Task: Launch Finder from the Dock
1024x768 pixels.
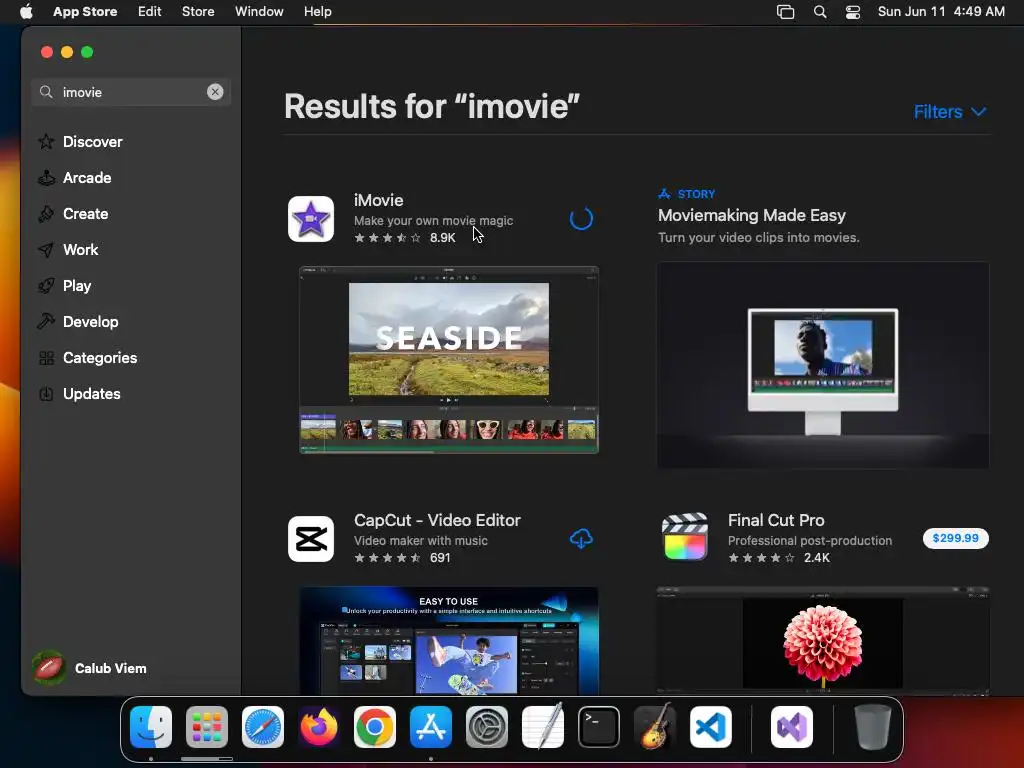Action: coord(151,727)
